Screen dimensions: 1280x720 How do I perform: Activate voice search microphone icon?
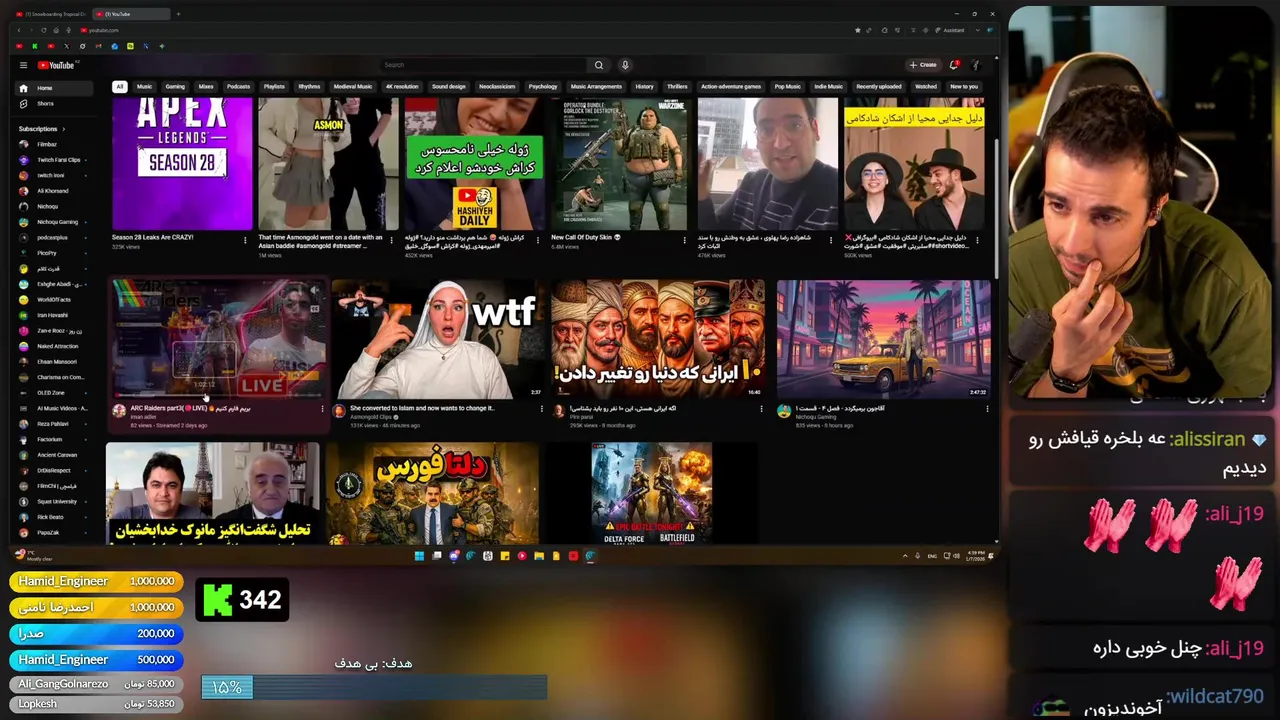coord(625,65)
